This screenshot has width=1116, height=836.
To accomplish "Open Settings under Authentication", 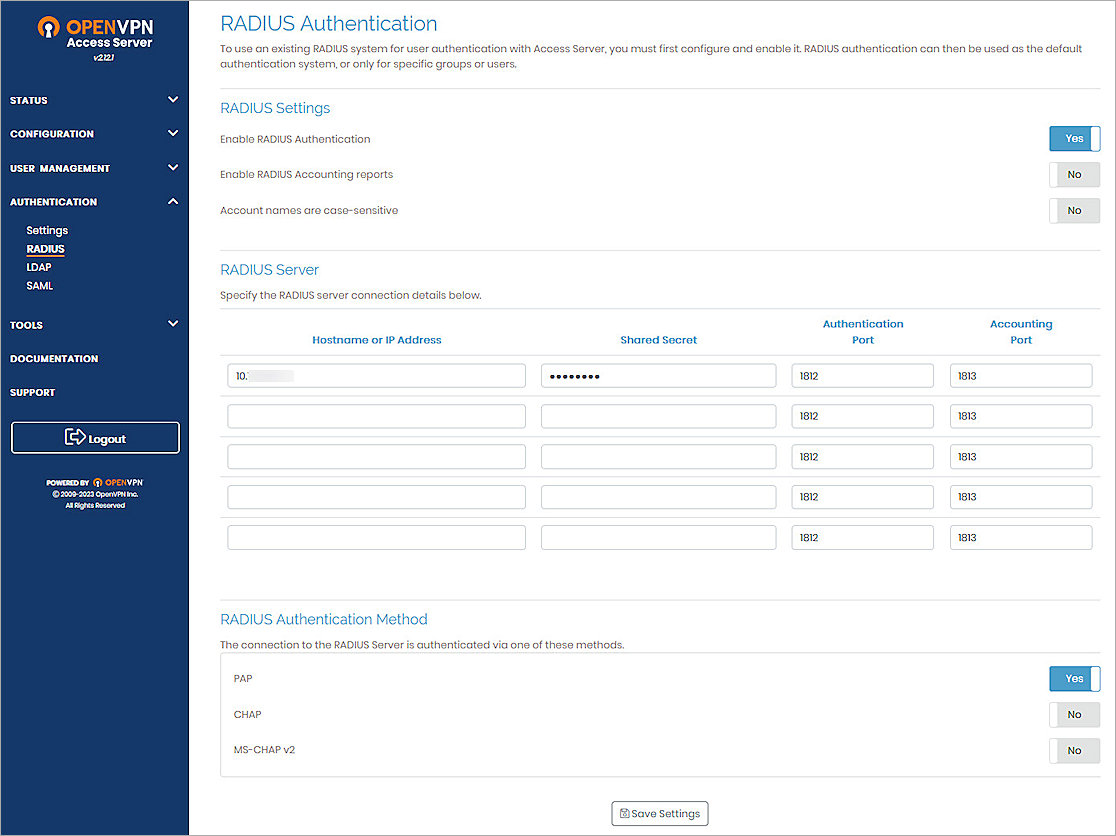I will [46, 229].
